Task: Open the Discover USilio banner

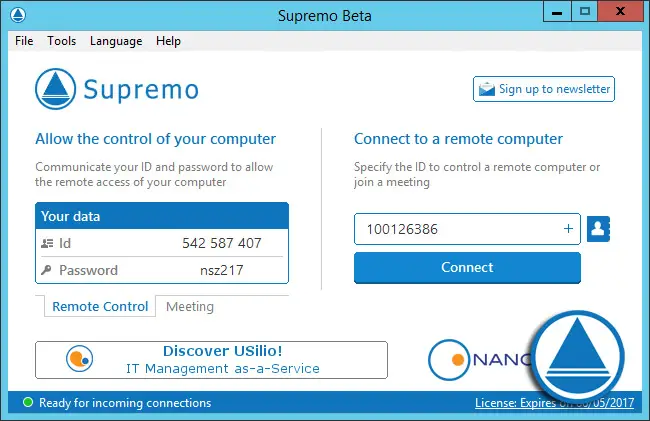Action: pos(211,360)
